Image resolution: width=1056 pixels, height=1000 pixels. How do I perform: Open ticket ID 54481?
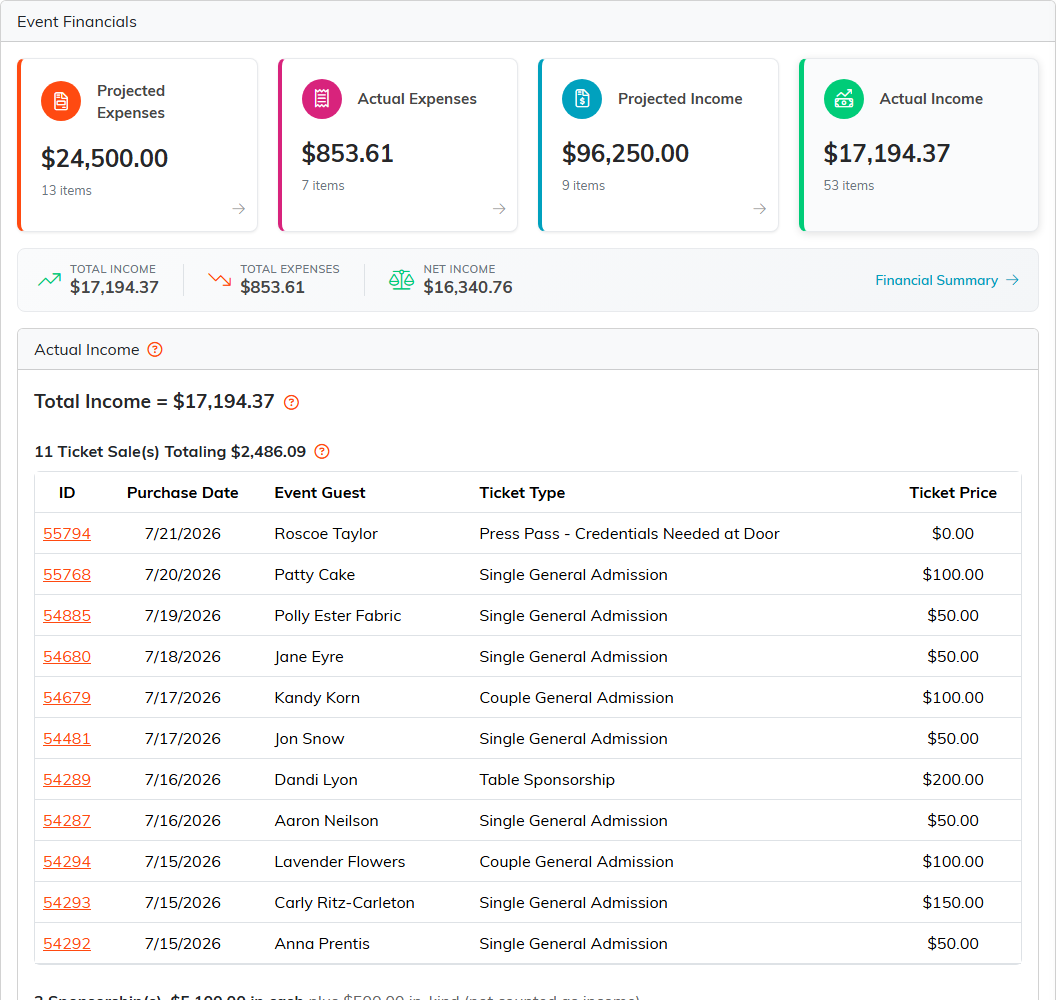point(67,739)
